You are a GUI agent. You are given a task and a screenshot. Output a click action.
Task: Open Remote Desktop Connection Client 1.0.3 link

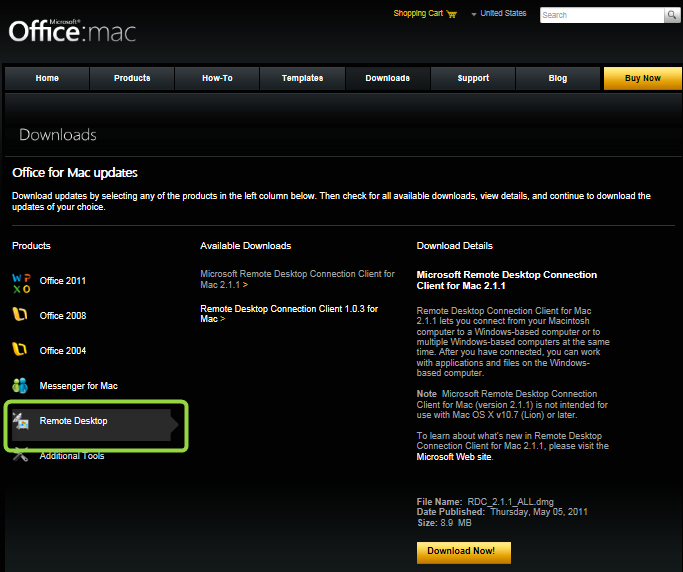[289, 314]
